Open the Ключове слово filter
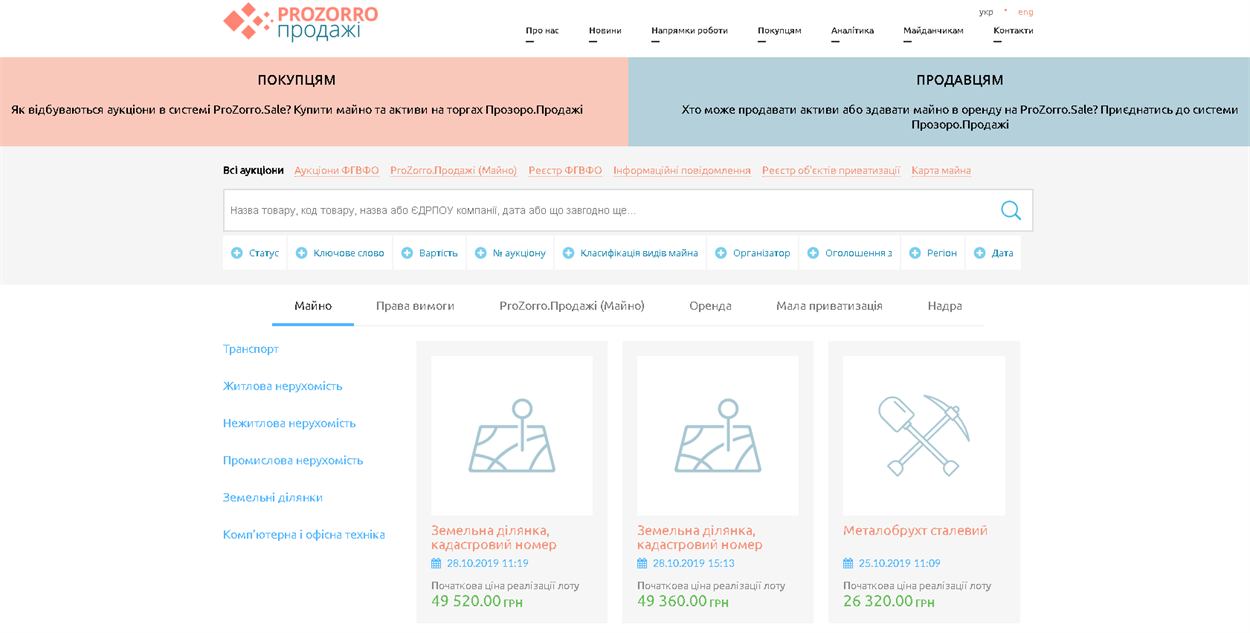Screen dimensions: 1250x633 pos(340,253)
